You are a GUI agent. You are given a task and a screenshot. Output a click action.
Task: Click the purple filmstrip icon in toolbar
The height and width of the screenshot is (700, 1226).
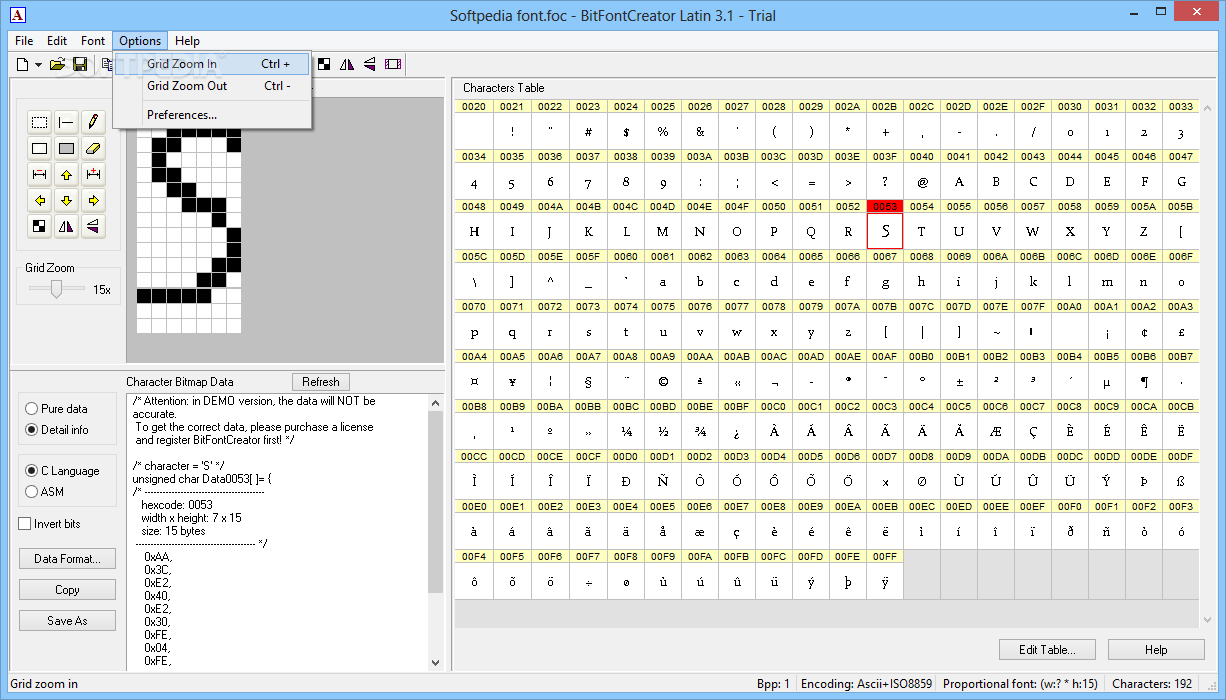pyautogui.click(x=393, y=64)
